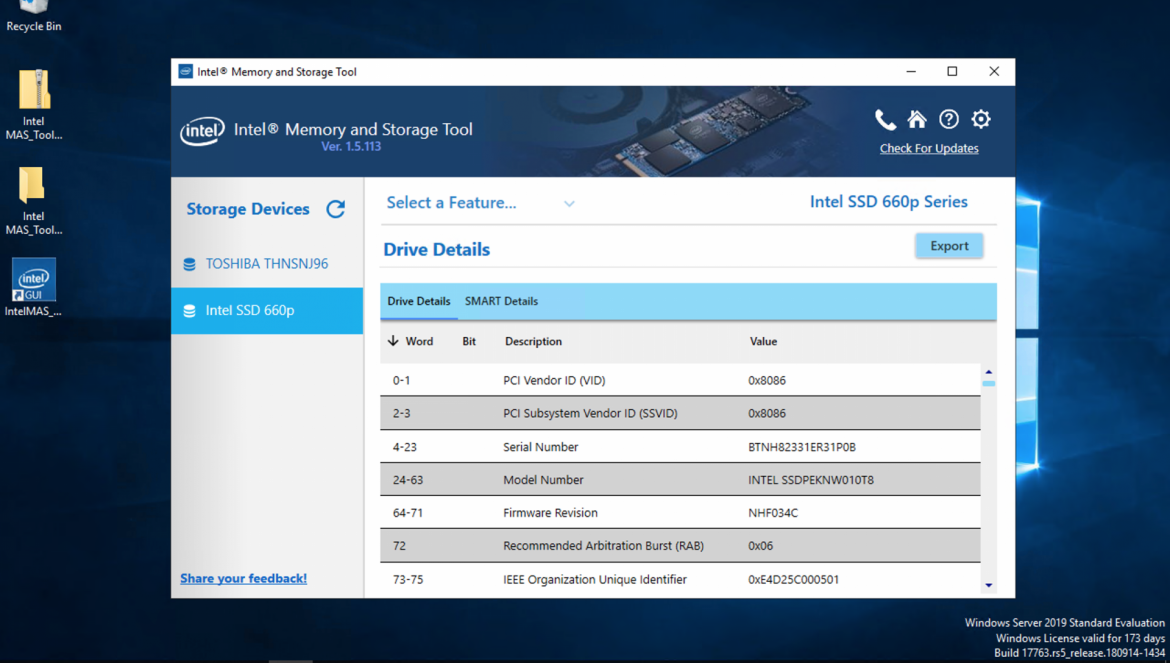The width and height of the screenshot is (1170, 663).
Task: Click the version text Ver. 1.5.113
Action: coord(351,146)
